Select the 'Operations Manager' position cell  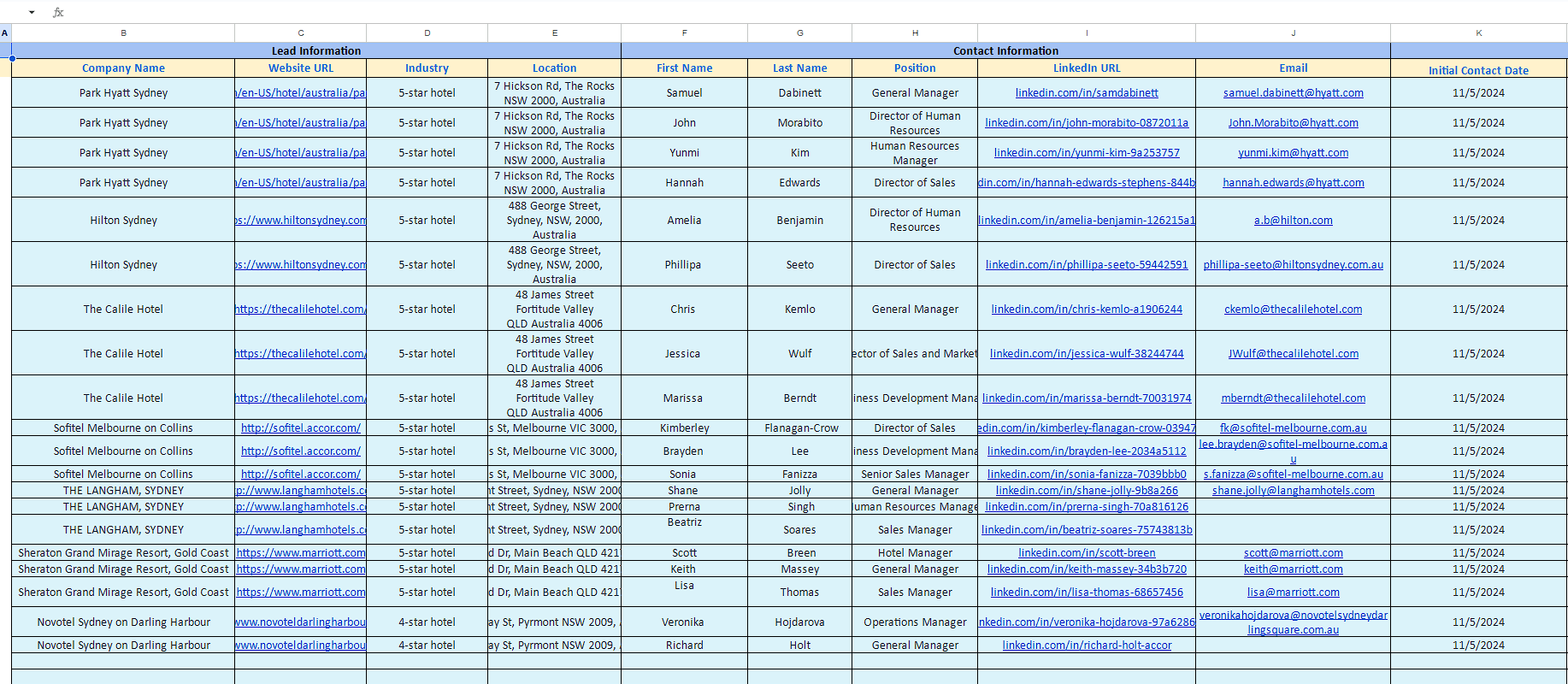(915, 622)
